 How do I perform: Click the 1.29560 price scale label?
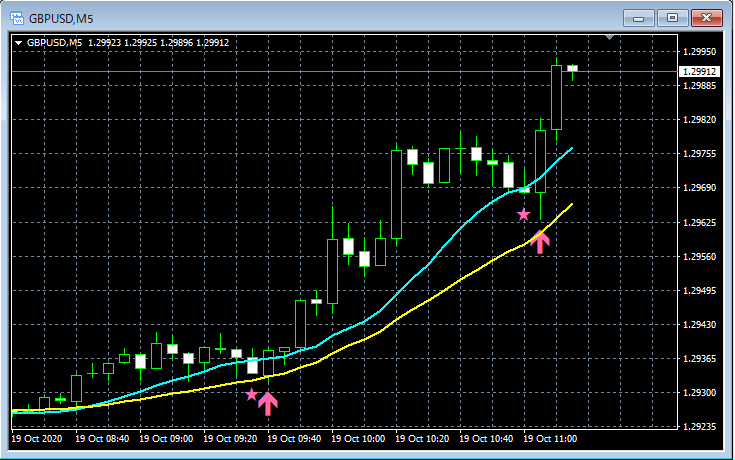(x=700, y=257)
